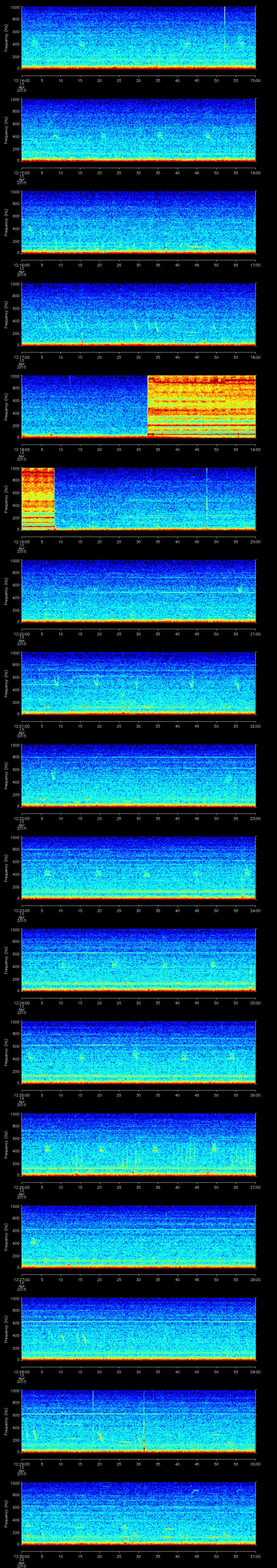Select the spectrogram panel starting at 12:28:00
Screen dimensions: 277x1568
[x=139, y=1329]
